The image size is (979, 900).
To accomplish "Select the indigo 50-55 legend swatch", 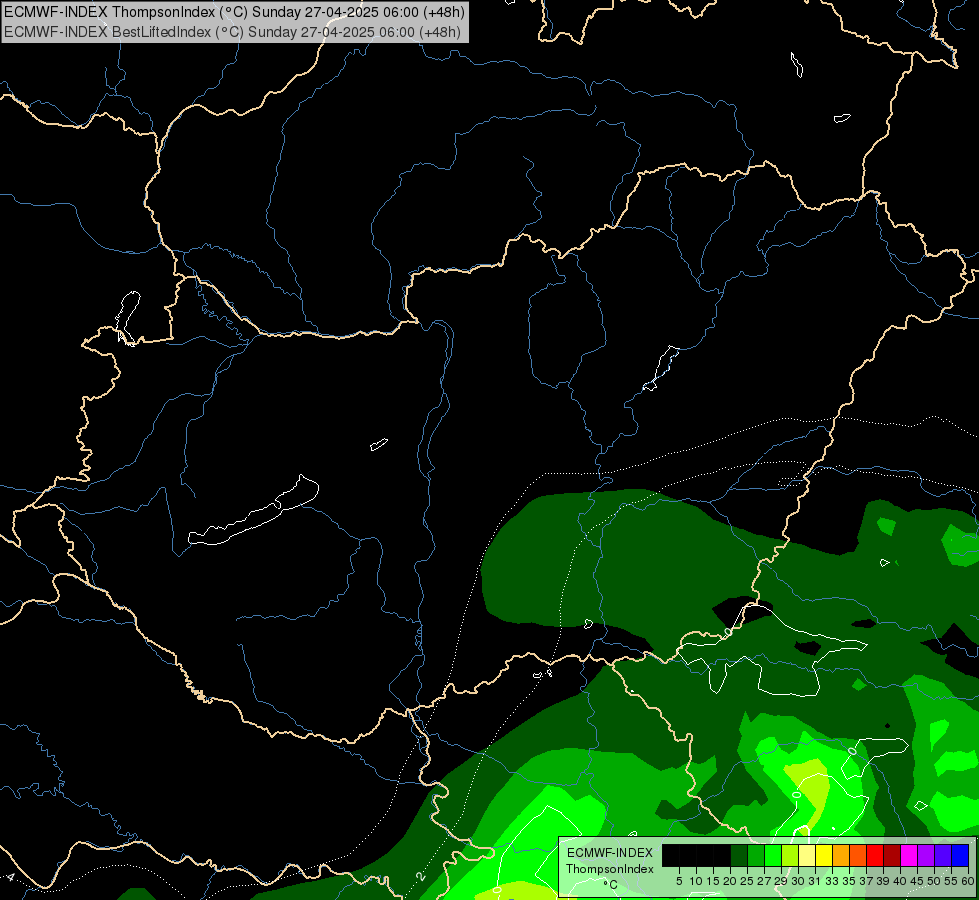I will (943, 855).
